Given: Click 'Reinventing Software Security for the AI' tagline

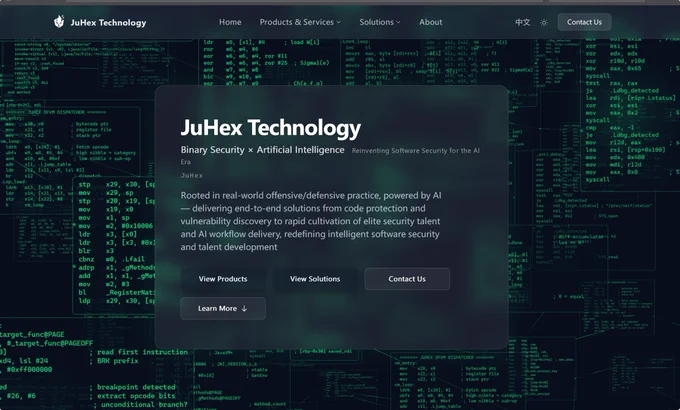Looking at the screenshot, I should [x=415, y=151].
